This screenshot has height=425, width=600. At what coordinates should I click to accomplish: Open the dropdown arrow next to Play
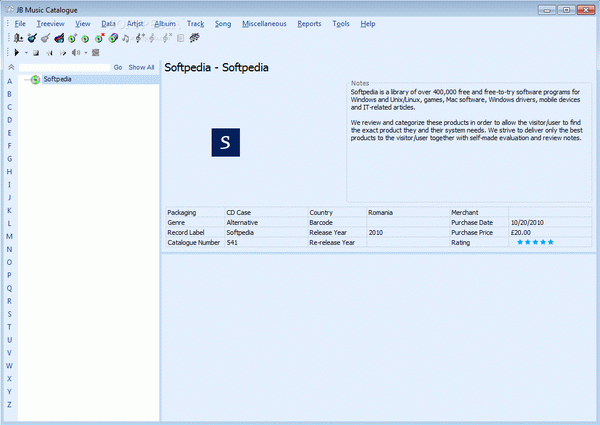click(x=26, y=53)
